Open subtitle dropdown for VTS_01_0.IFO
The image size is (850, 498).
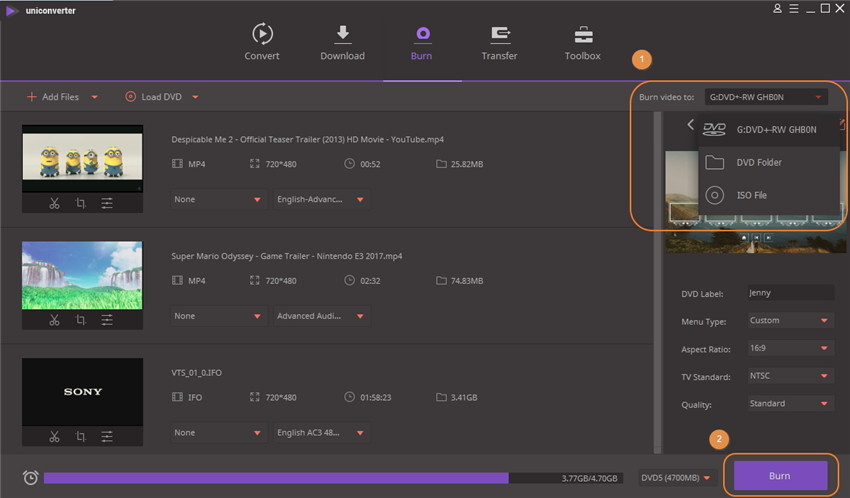coord(218,432)
